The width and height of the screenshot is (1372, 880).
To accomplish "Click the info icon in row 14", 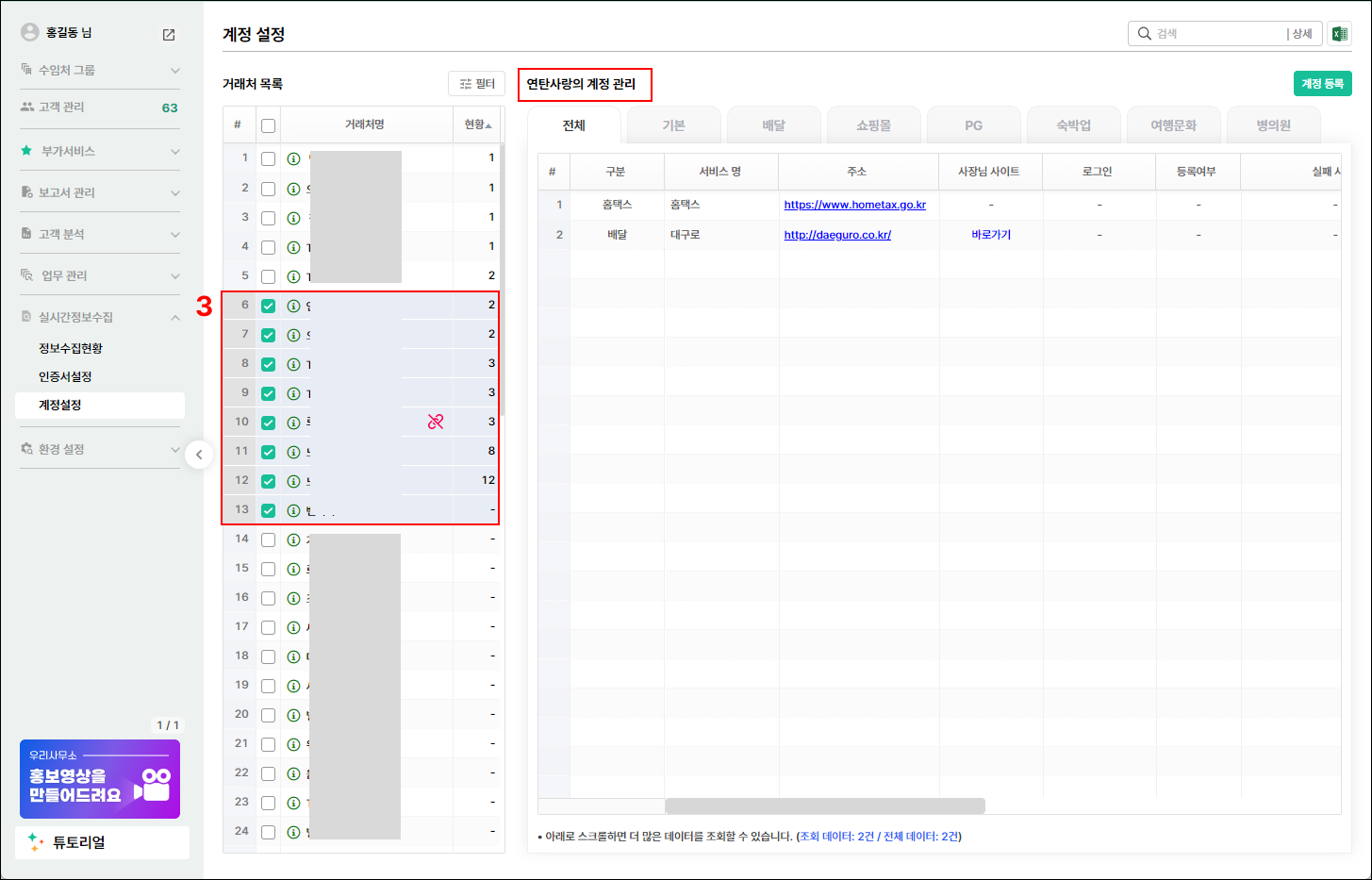I will click(x=293, y=540).
